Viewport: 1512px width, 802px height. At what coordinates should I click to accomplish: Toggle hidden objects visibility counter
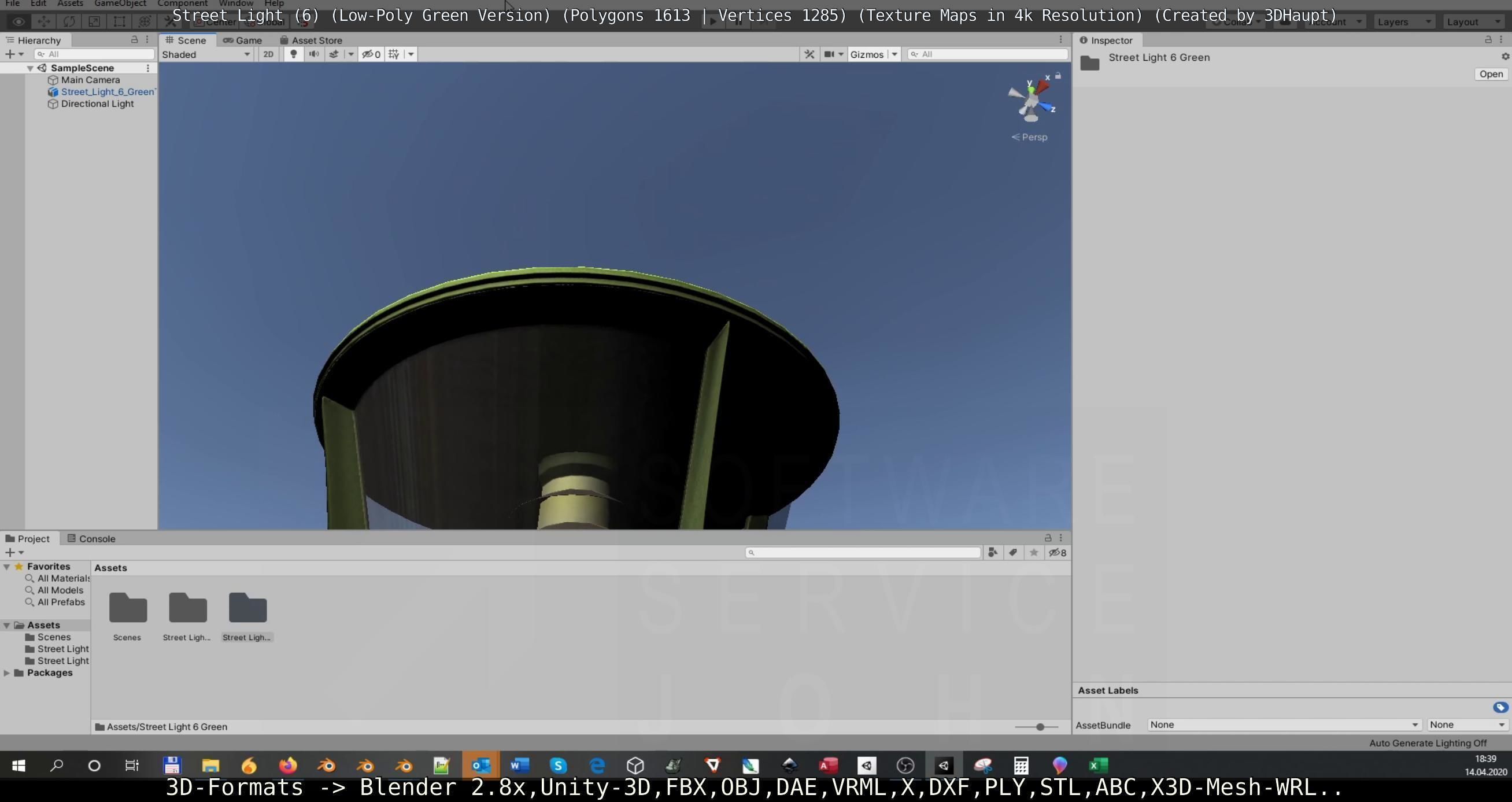click(371, 54)
